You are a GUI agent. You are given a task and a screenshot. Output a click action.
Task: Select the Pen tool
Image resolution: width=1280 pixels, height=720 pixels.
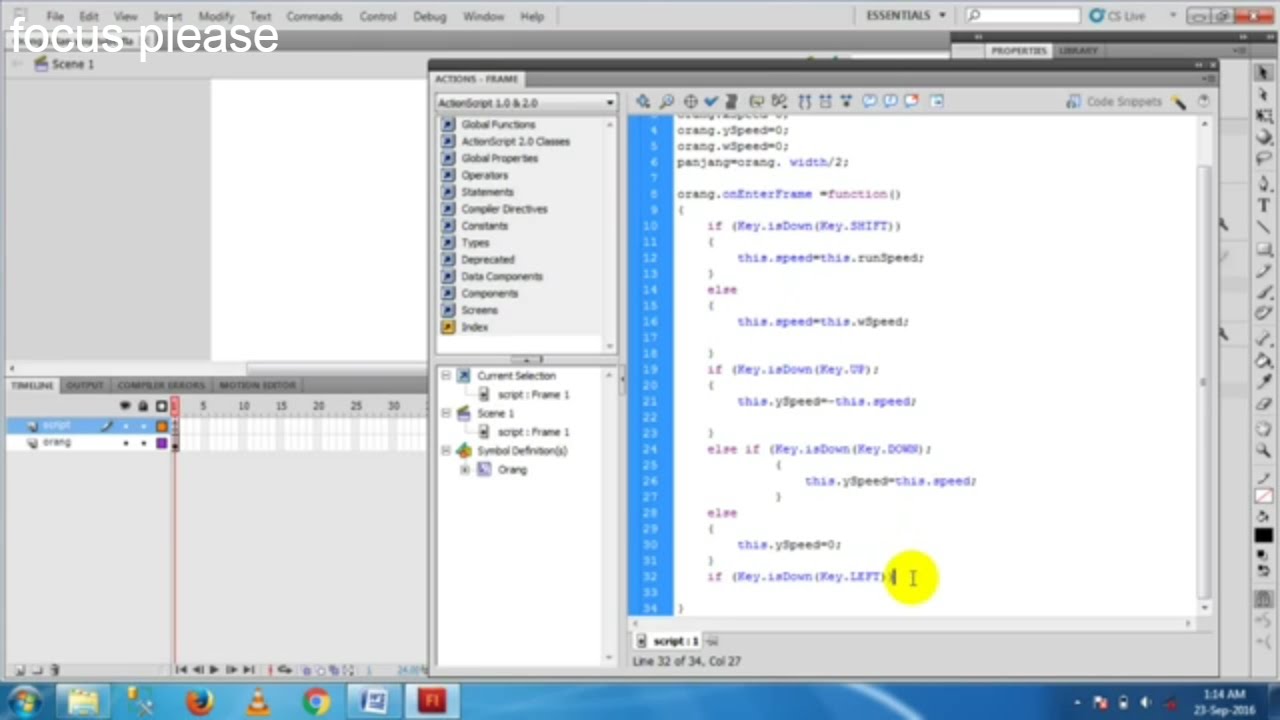pos(1264,184)
